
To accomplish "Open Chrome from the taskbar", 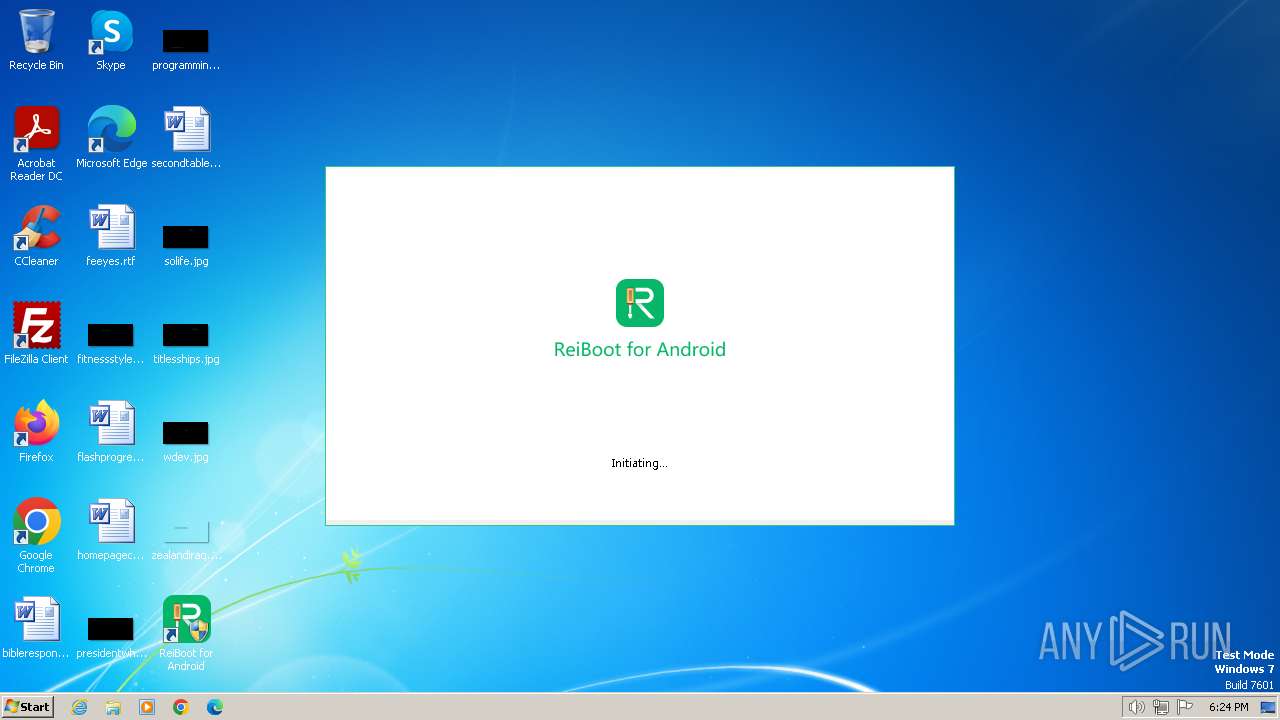I will [x=181, y=707].
